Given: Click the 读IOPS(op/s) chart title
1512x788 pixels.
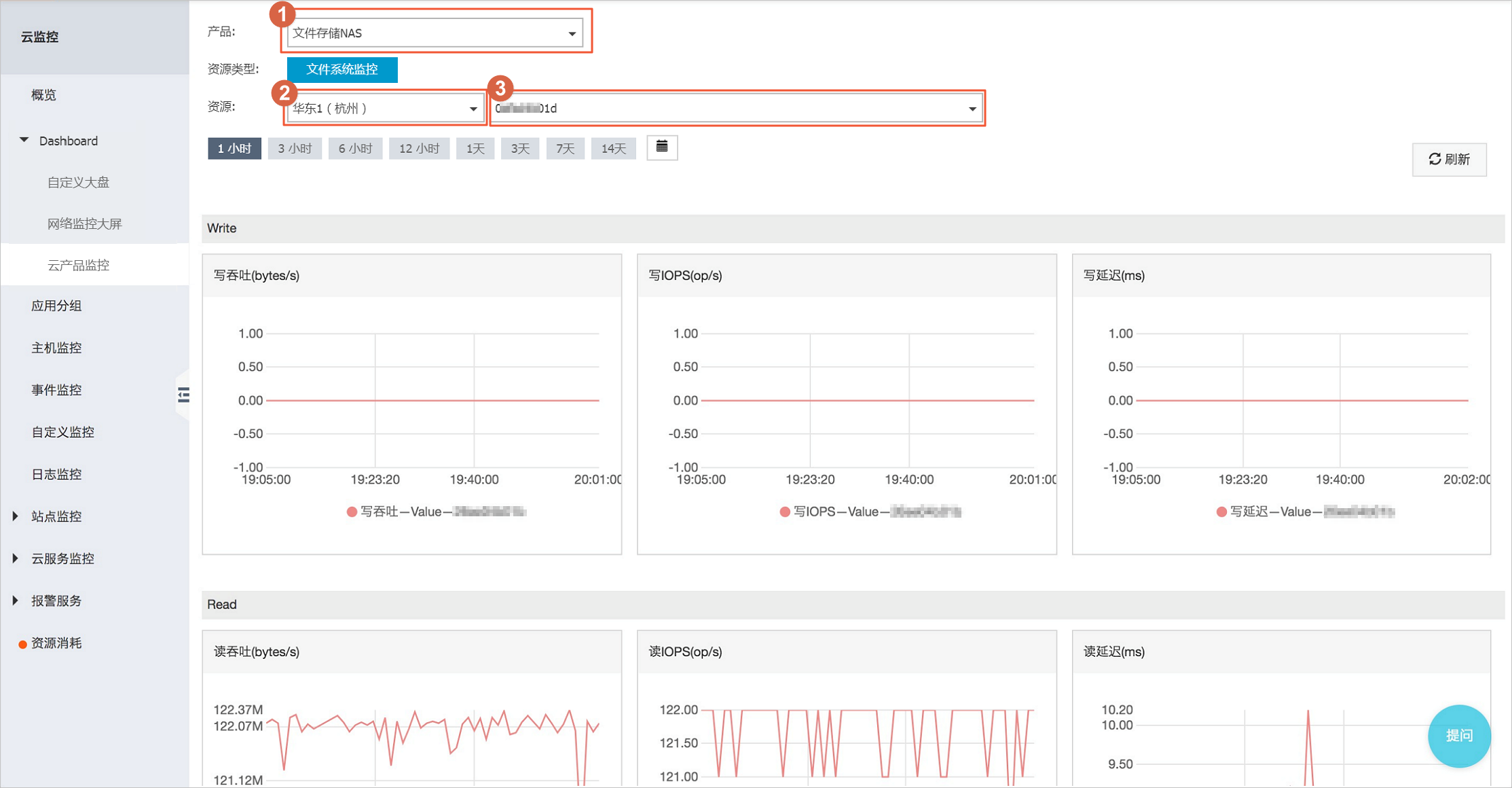Looking at the screenshot, I should coord(685,651).
